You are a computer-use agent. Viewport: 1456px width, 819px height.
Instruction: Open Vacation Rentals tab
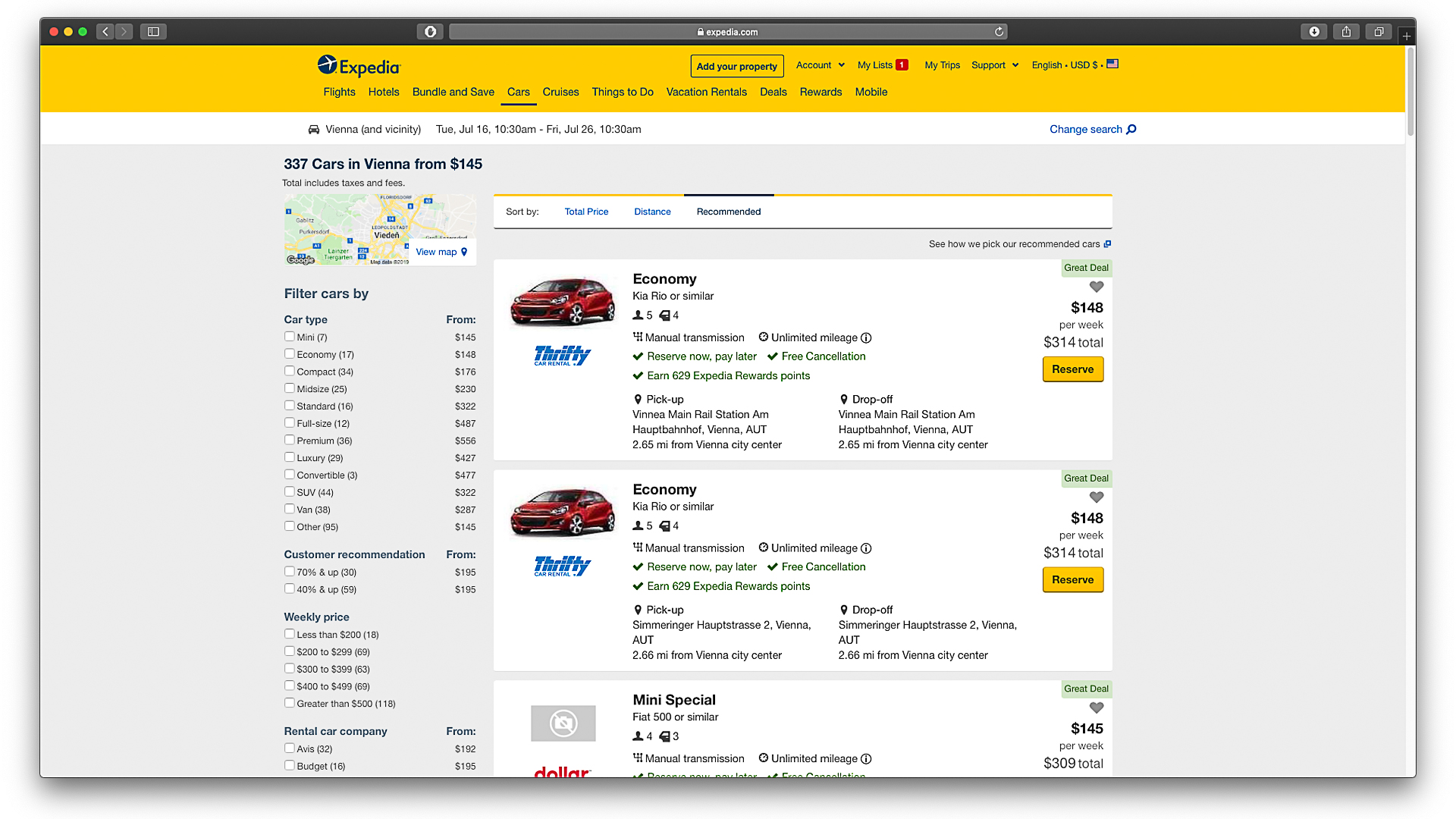pos(706,92)
